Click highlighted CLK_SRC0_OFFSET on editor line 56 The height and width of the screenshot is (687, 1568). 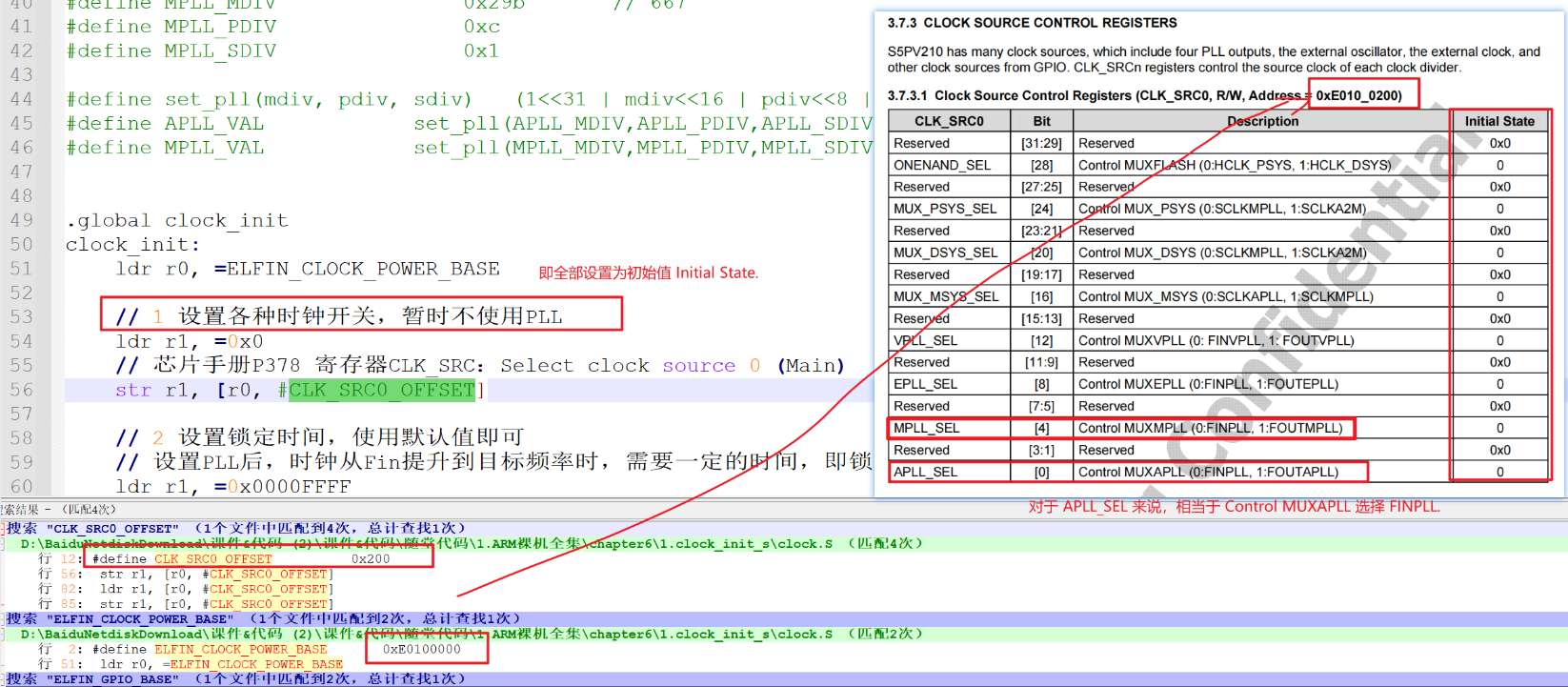tap(382, 390)
